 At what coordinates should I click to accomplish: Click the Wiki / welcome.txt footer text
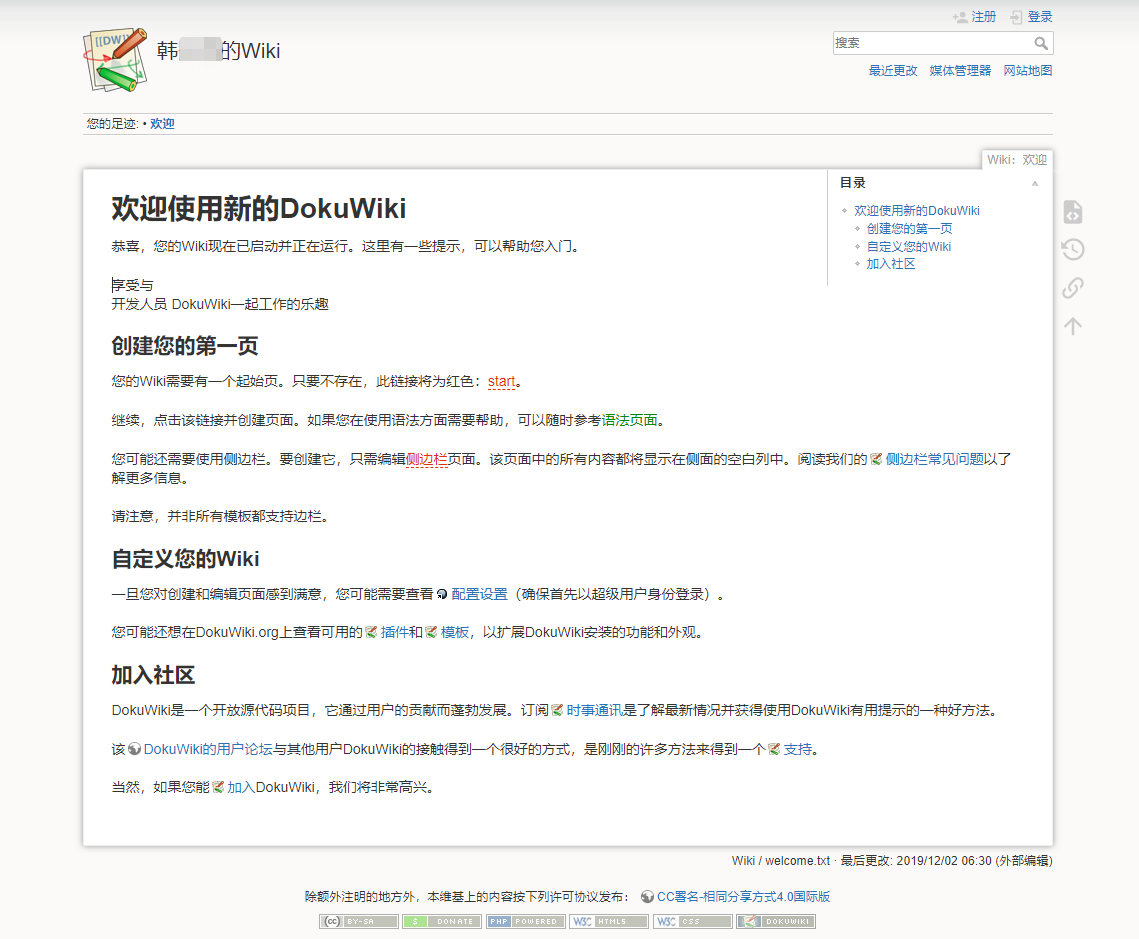[x=780, y=861]
